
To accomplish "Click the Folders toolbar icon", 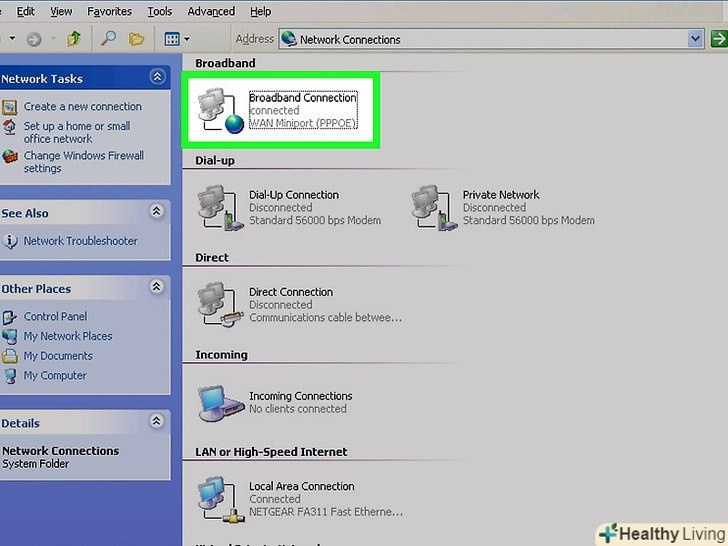I will tap(136, 39).
